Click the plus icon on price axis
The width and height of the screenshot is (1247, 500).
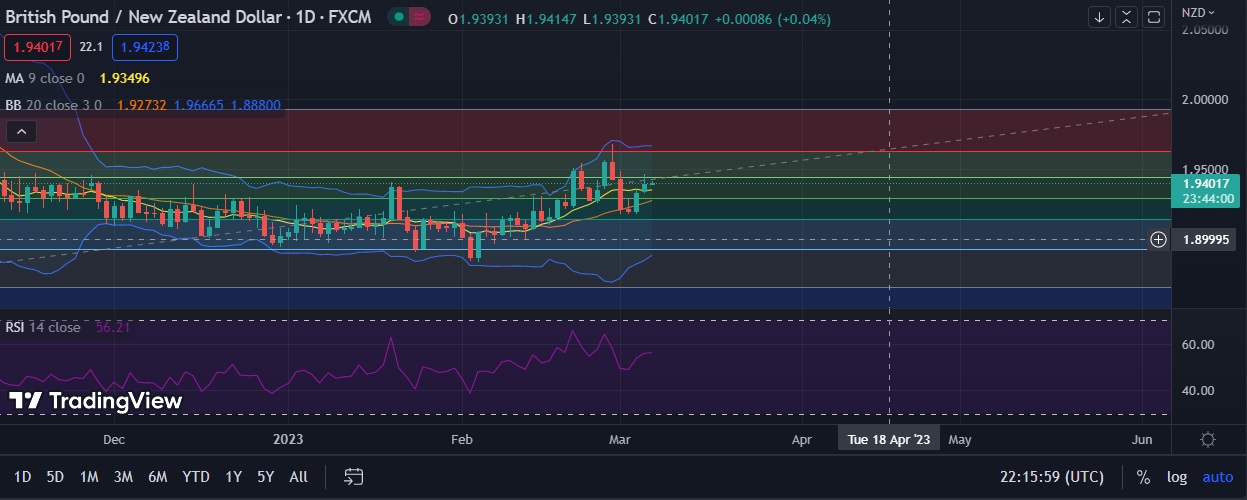click(x=1158, y=239)
